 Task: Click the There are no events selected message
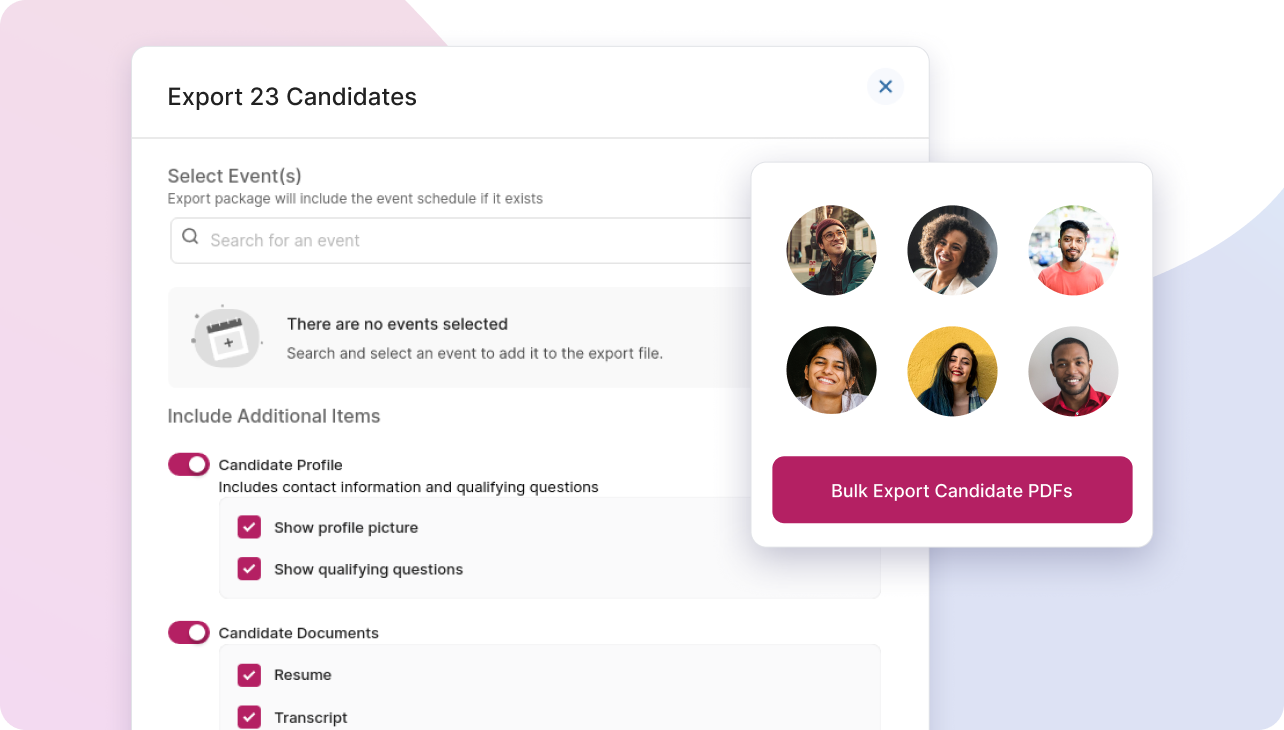(397, 324)
